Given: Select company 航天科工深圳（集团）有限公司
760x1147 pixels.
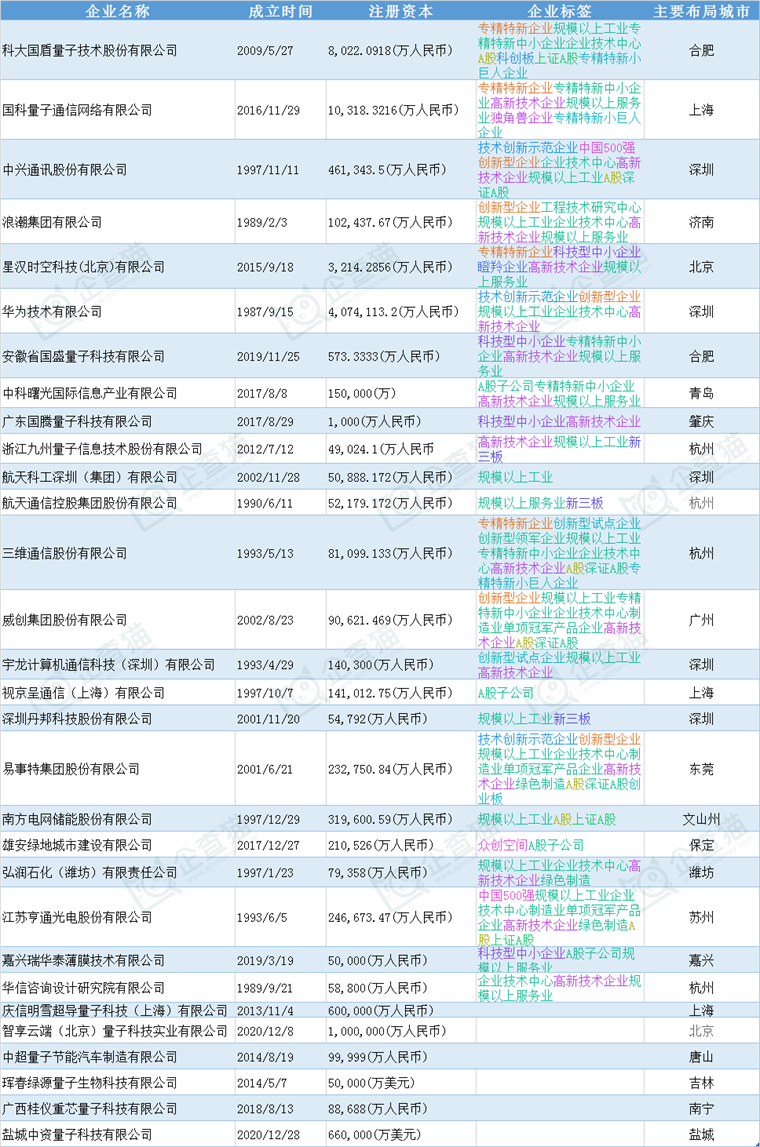Looking at the screenshot, I should (90, 477).
